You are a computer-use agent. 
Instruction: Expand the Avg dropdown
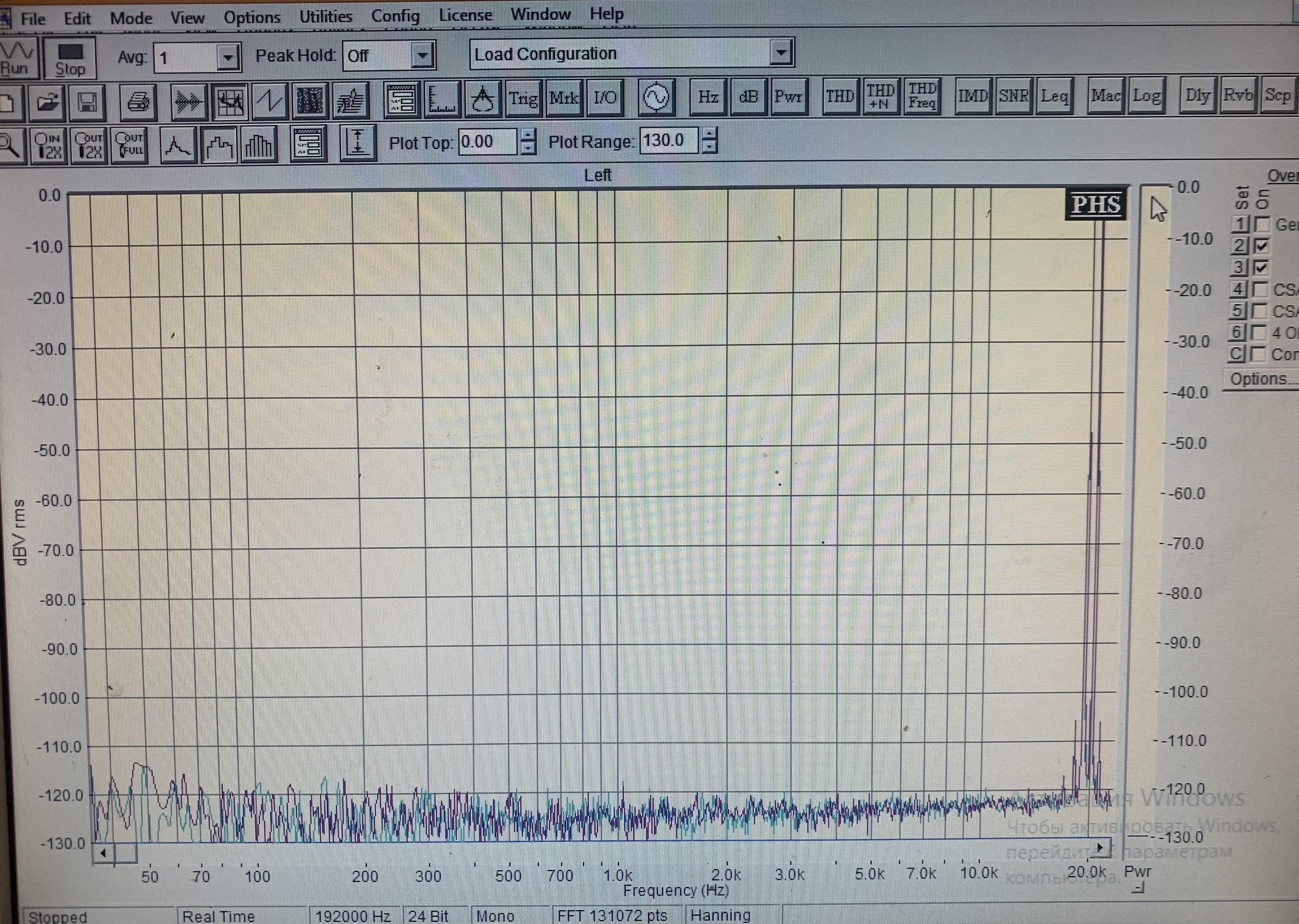(x=228, y=57)
